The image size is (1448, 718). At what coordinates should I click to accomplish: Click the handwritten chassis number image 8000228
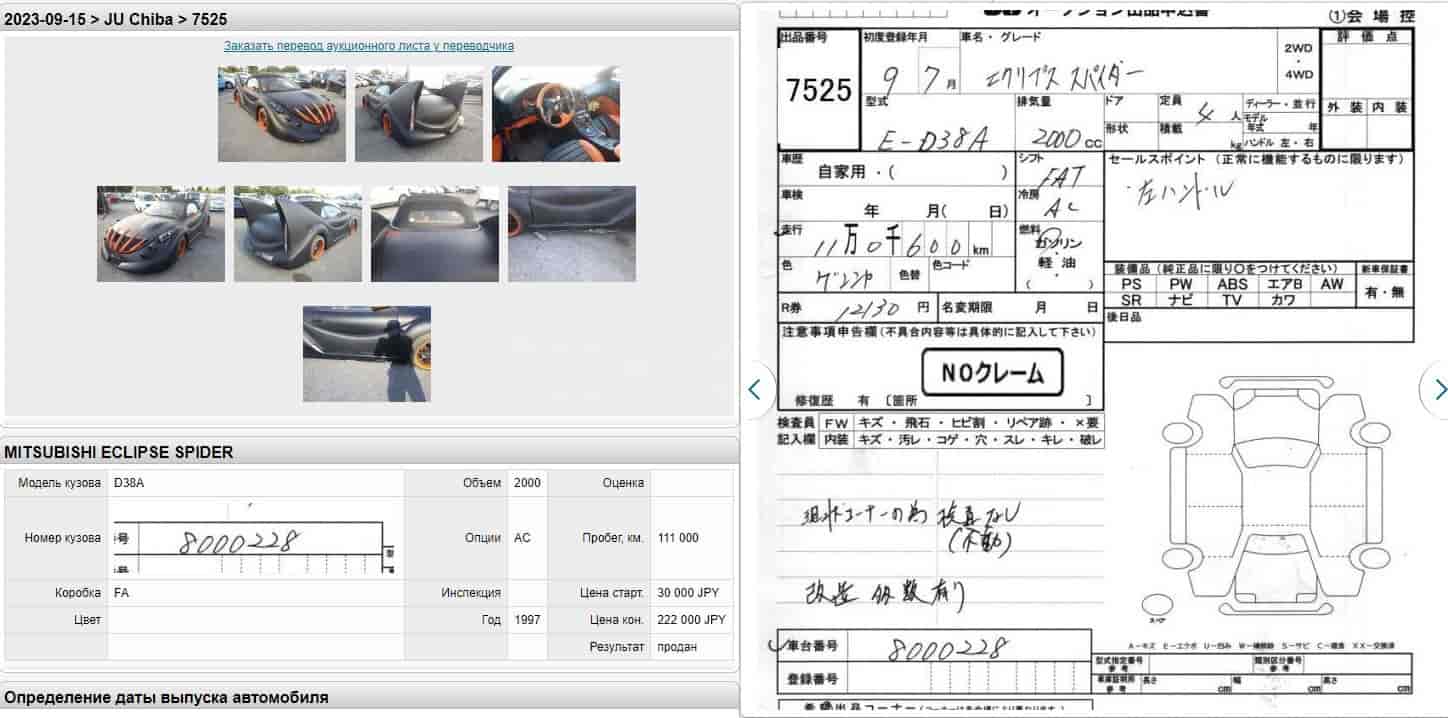pos(255,540)
